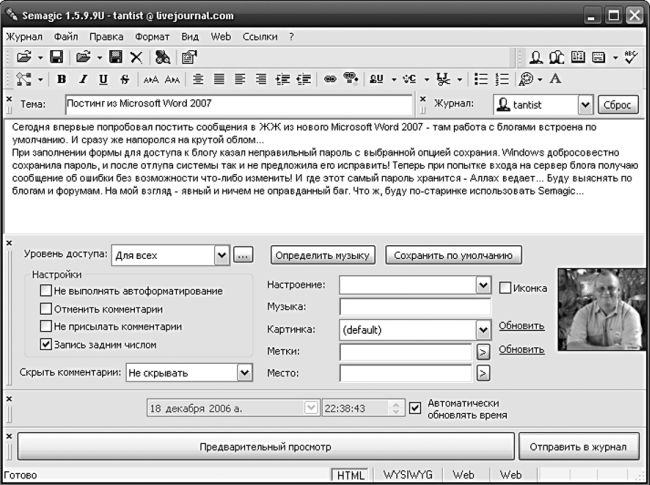Click the userpic thumbnail photo

tap(601, 309)
